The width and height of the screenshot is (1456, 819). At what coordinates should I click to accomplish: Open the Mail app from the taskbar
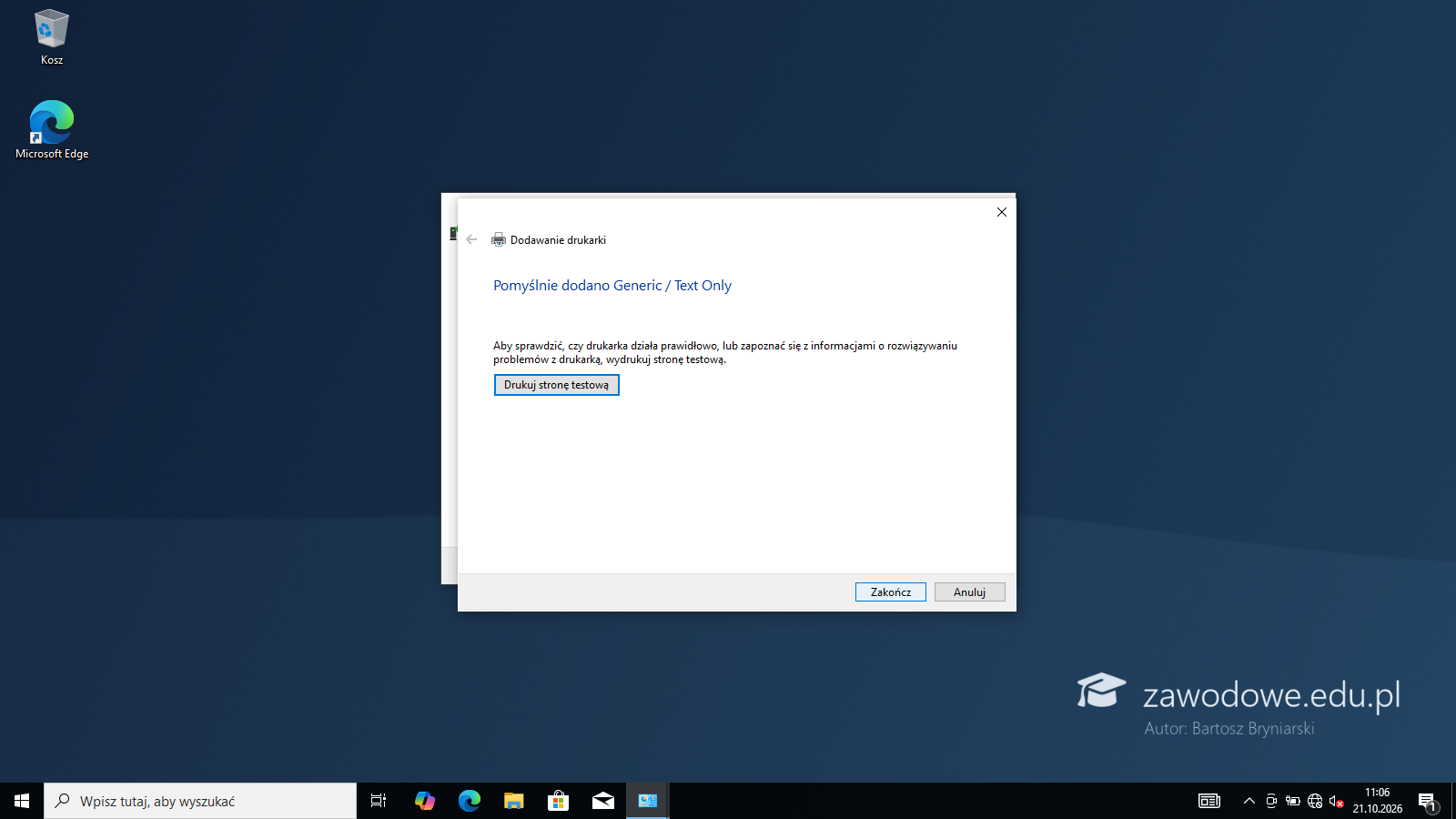coord(602,801)
